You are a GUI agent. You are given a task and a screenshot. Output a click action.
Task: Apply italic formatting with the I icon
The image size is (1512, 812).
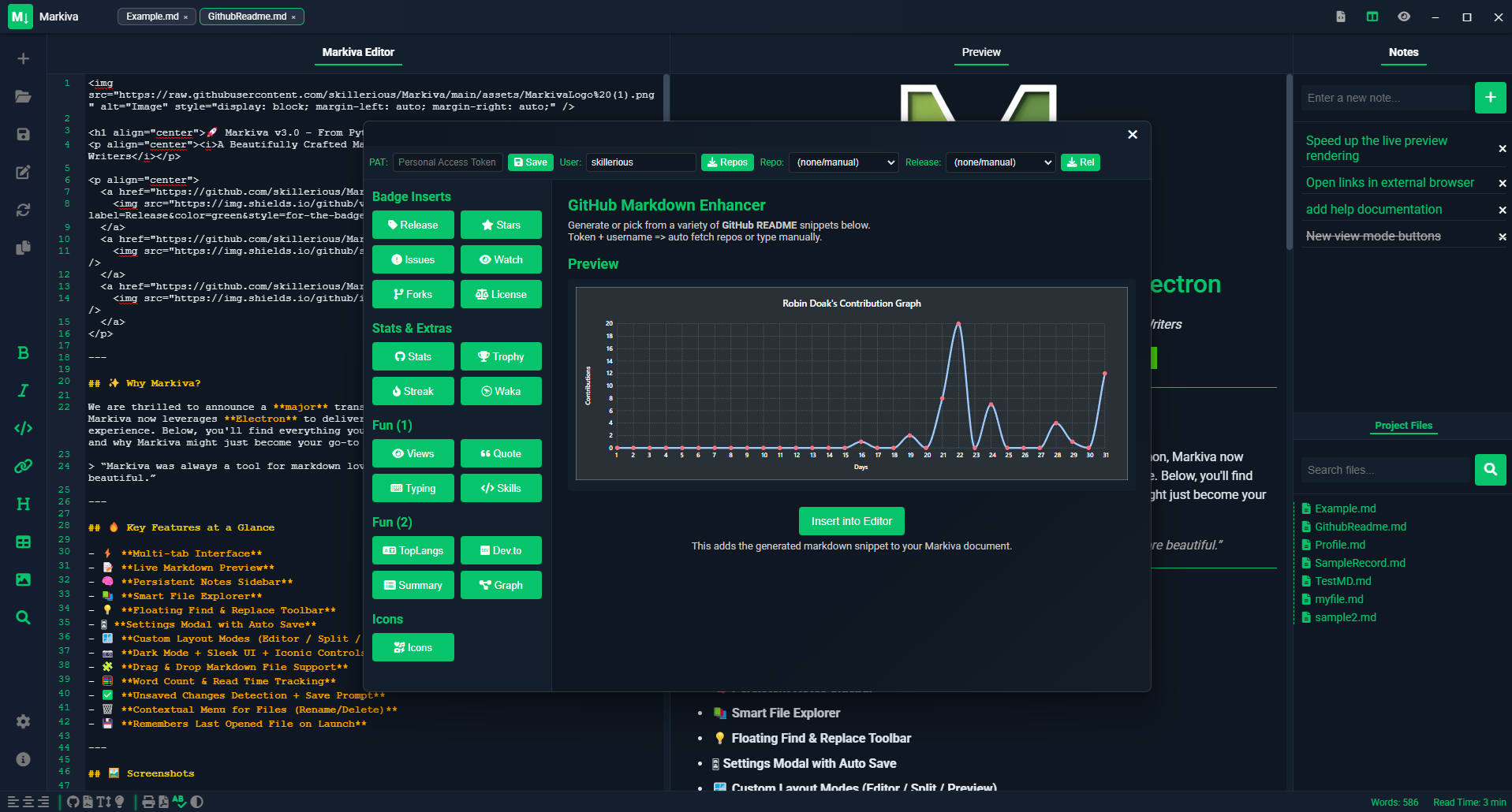(24, 390)
